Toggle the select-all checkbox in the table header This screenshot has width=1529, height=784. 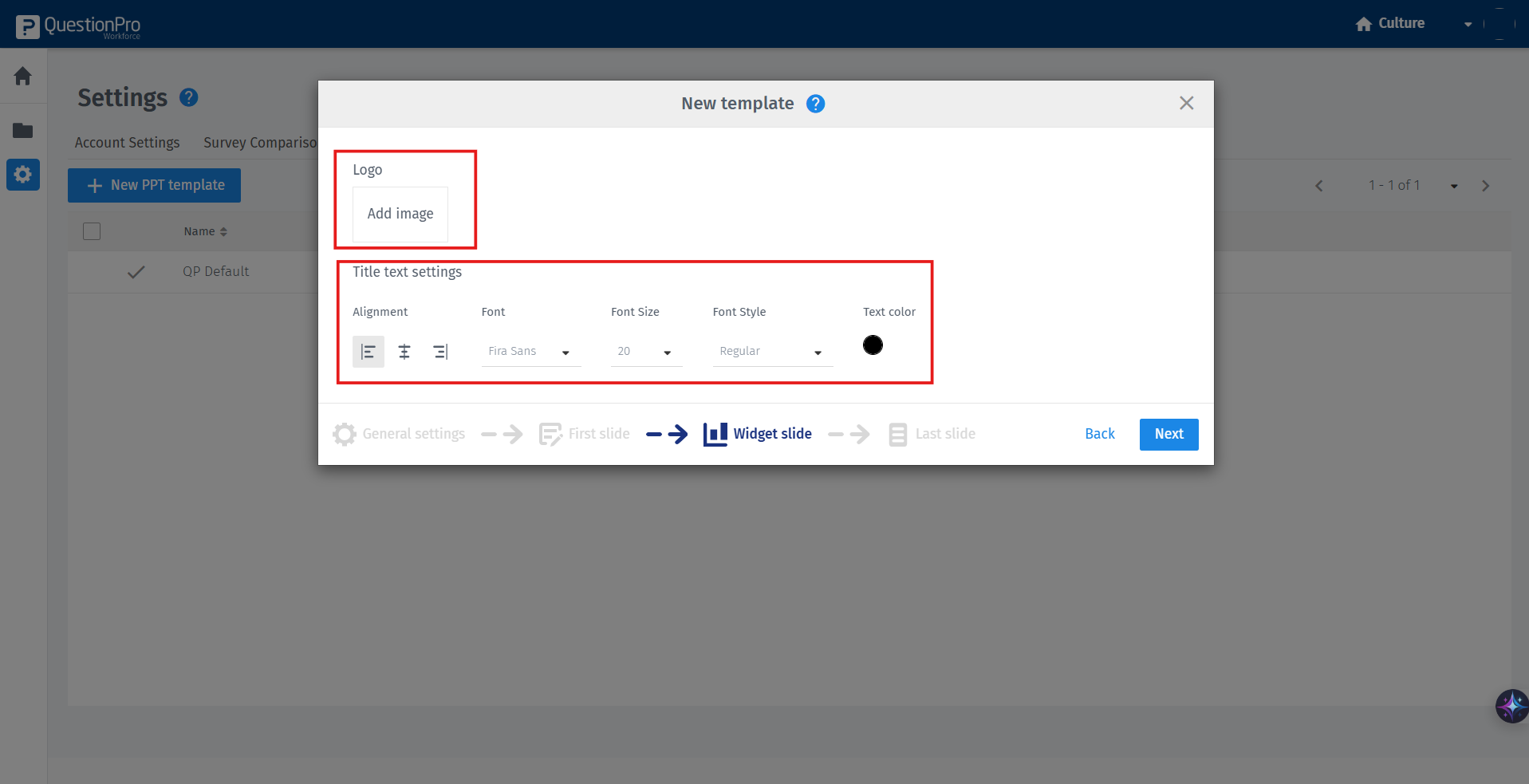(92, 230)
